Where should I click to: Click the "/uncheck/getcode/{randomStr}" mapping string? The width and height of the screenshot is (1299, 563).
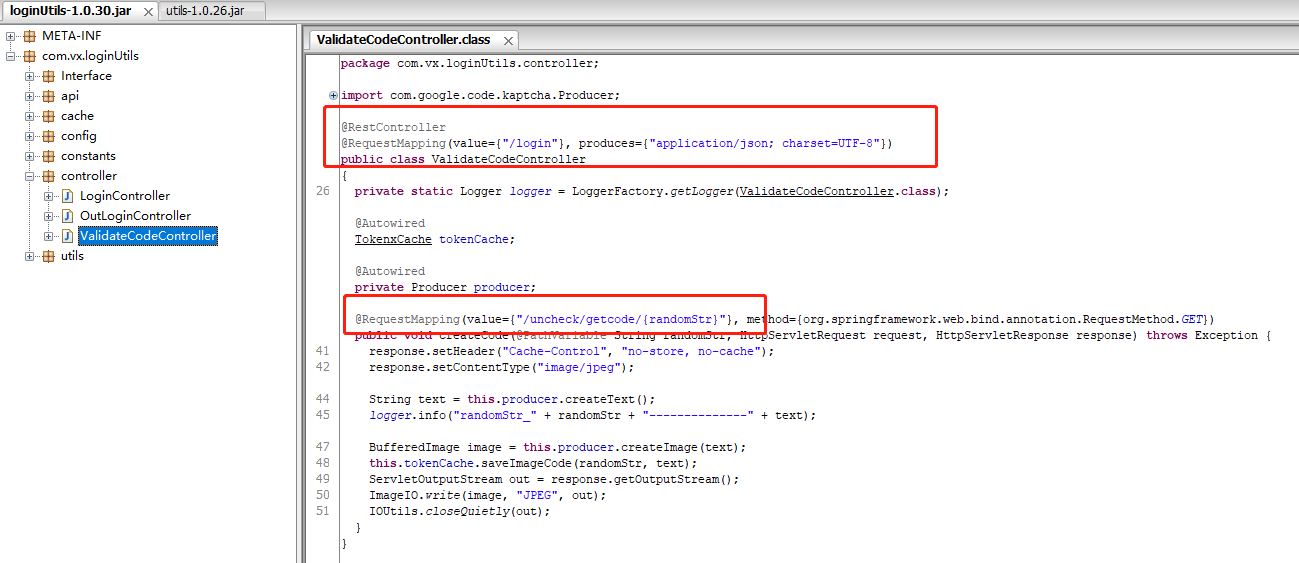coord(621,319)
